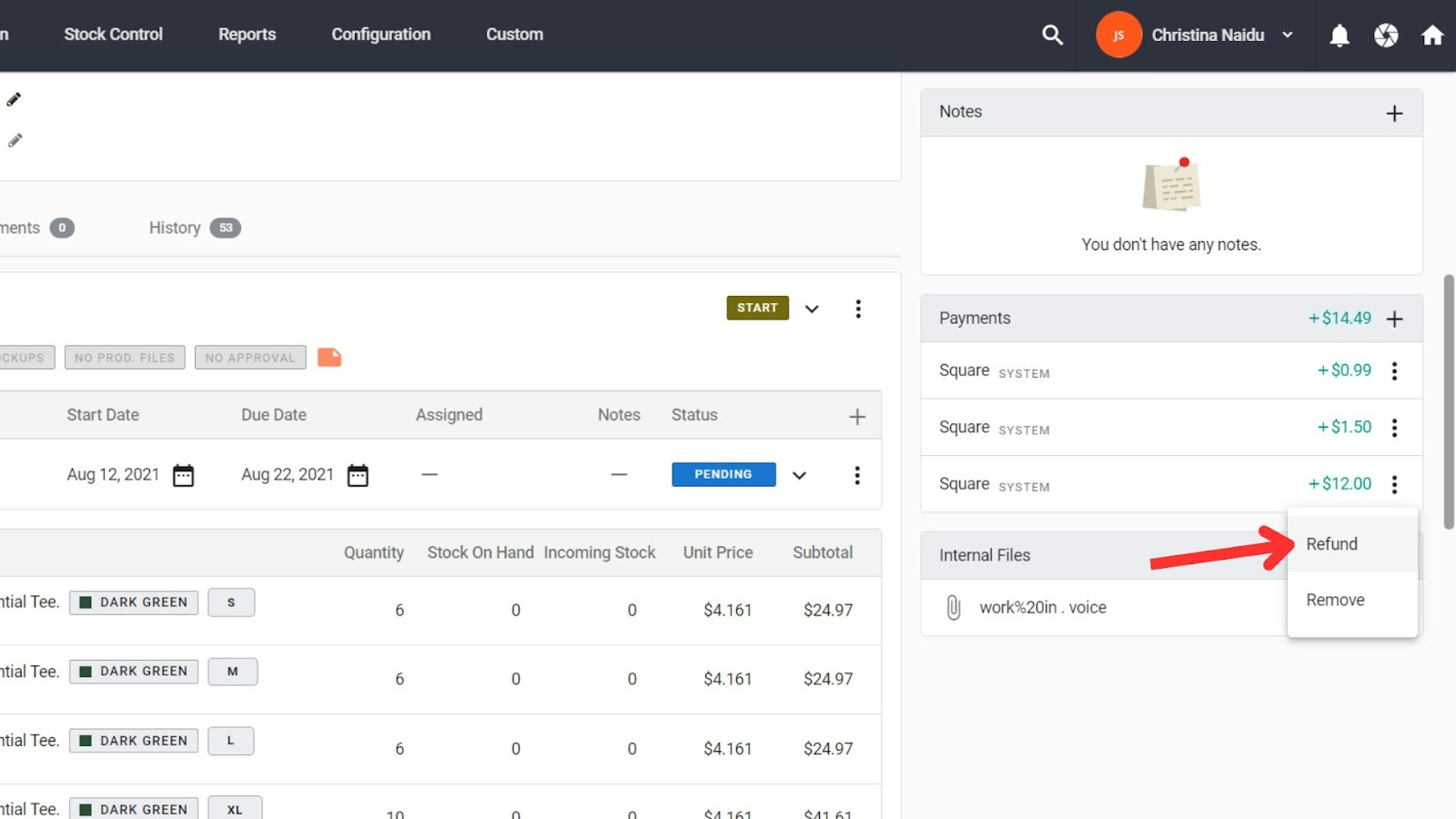Click the plus icon in the Status header
The height and width of the screenshot is (819, 1456).
click(x=857, y=417)
